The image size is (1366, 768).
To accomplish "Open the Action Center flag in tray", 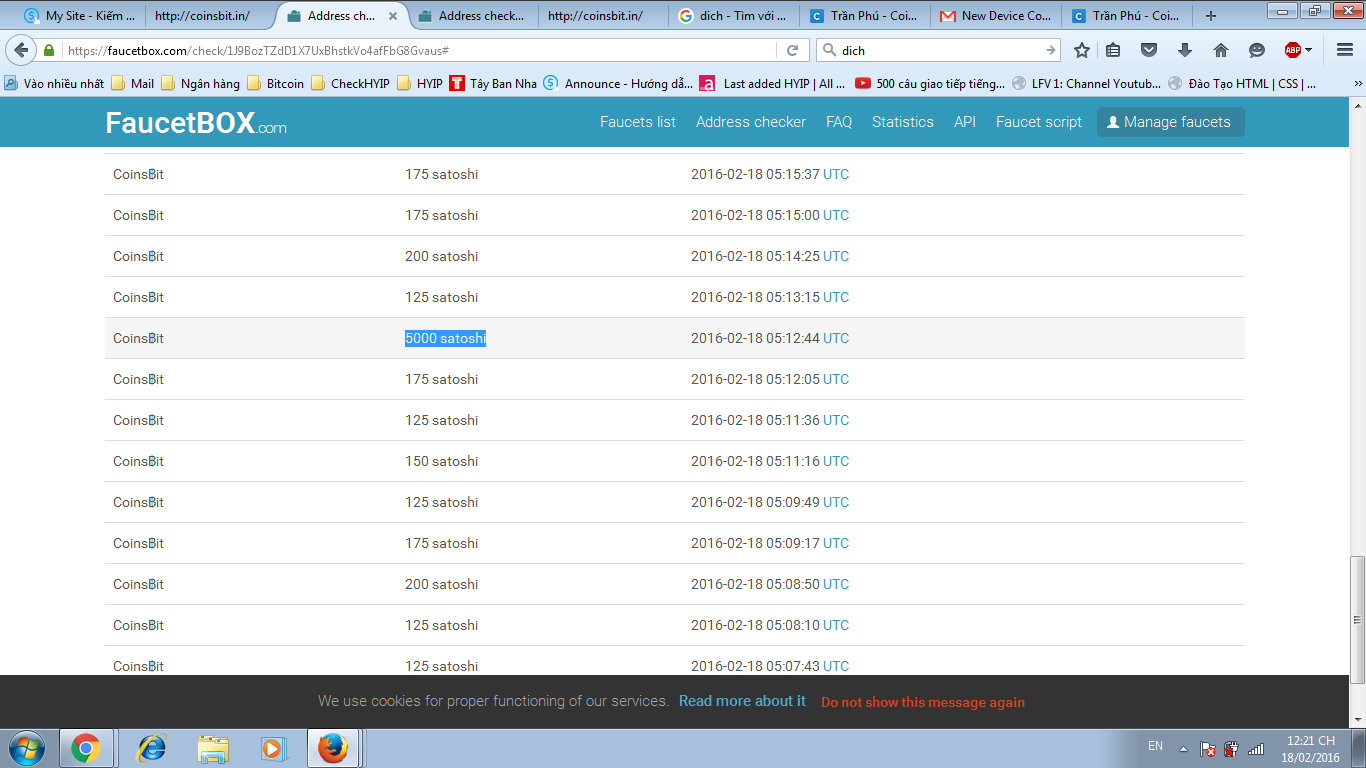I will (x=1208, y=748).
